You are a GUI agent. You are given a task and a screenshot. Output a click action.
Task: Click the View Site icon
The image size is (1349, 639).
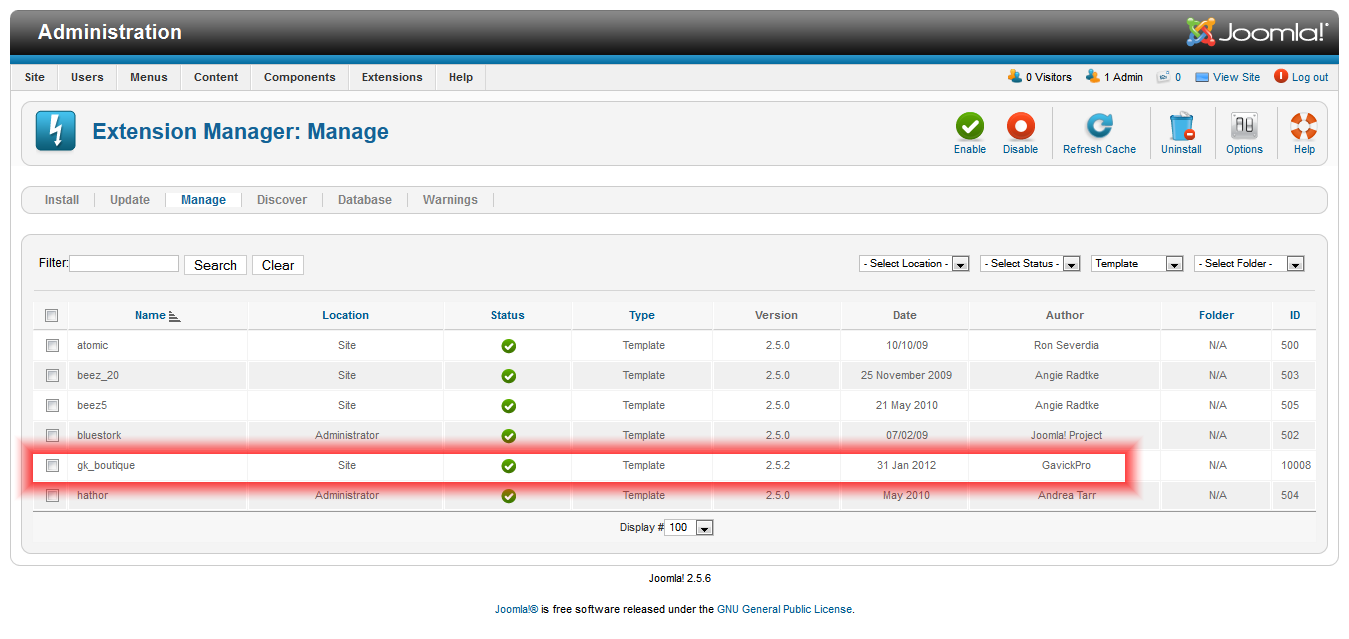[x=1202, y=77]
